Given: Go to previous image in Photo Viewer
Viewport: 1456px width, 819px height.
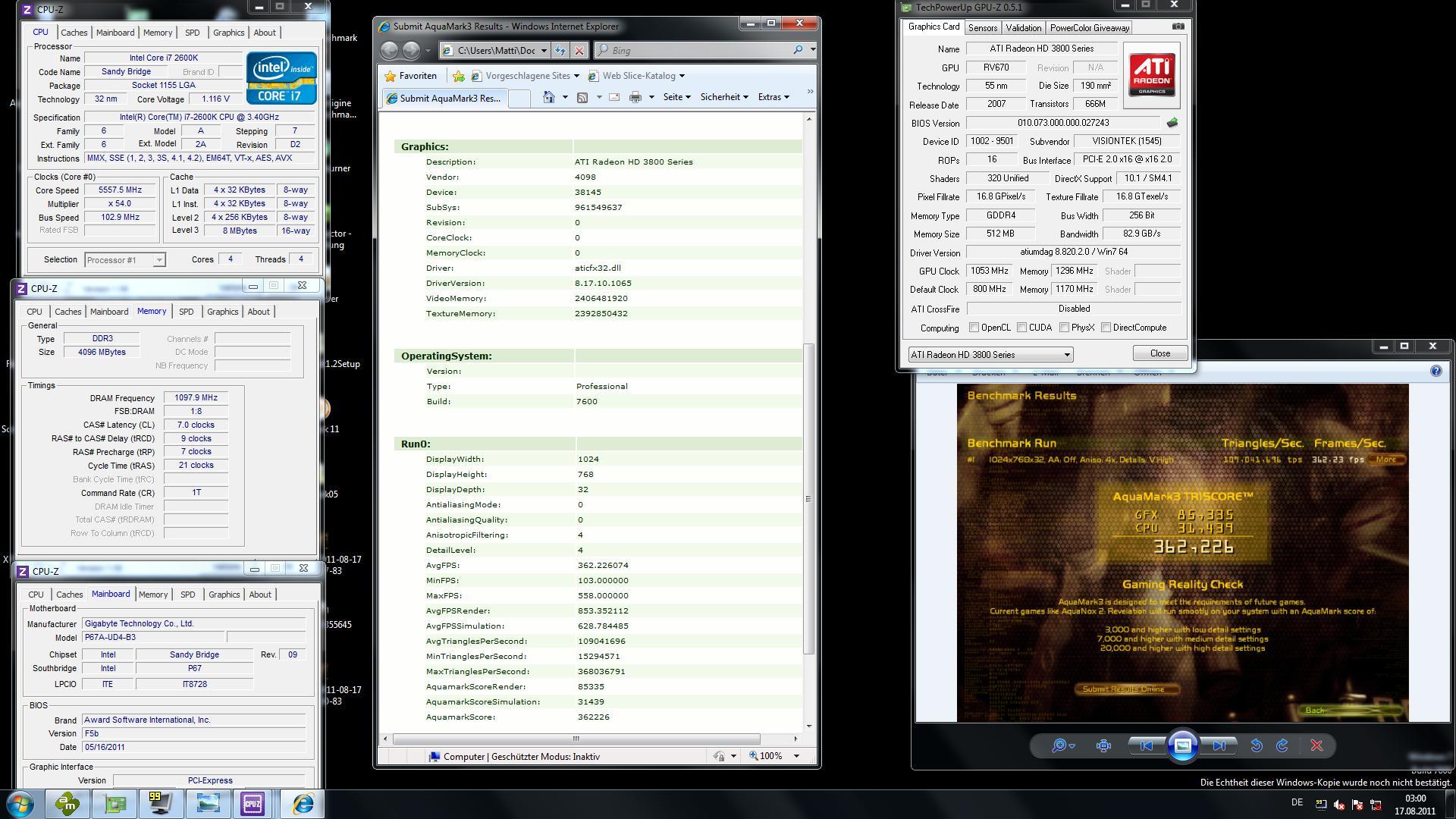Looking at the screenshot, I should point(1146,745).
